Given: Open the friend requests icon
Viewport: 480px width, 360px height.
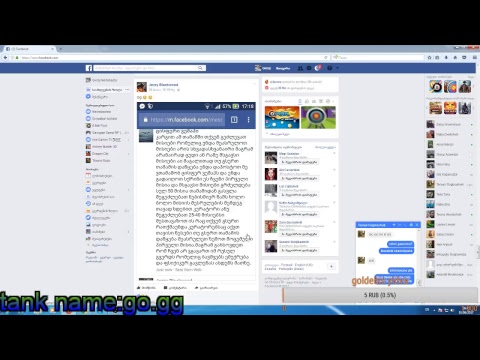Looking at the screenshot, I should [x=300, y=68].
